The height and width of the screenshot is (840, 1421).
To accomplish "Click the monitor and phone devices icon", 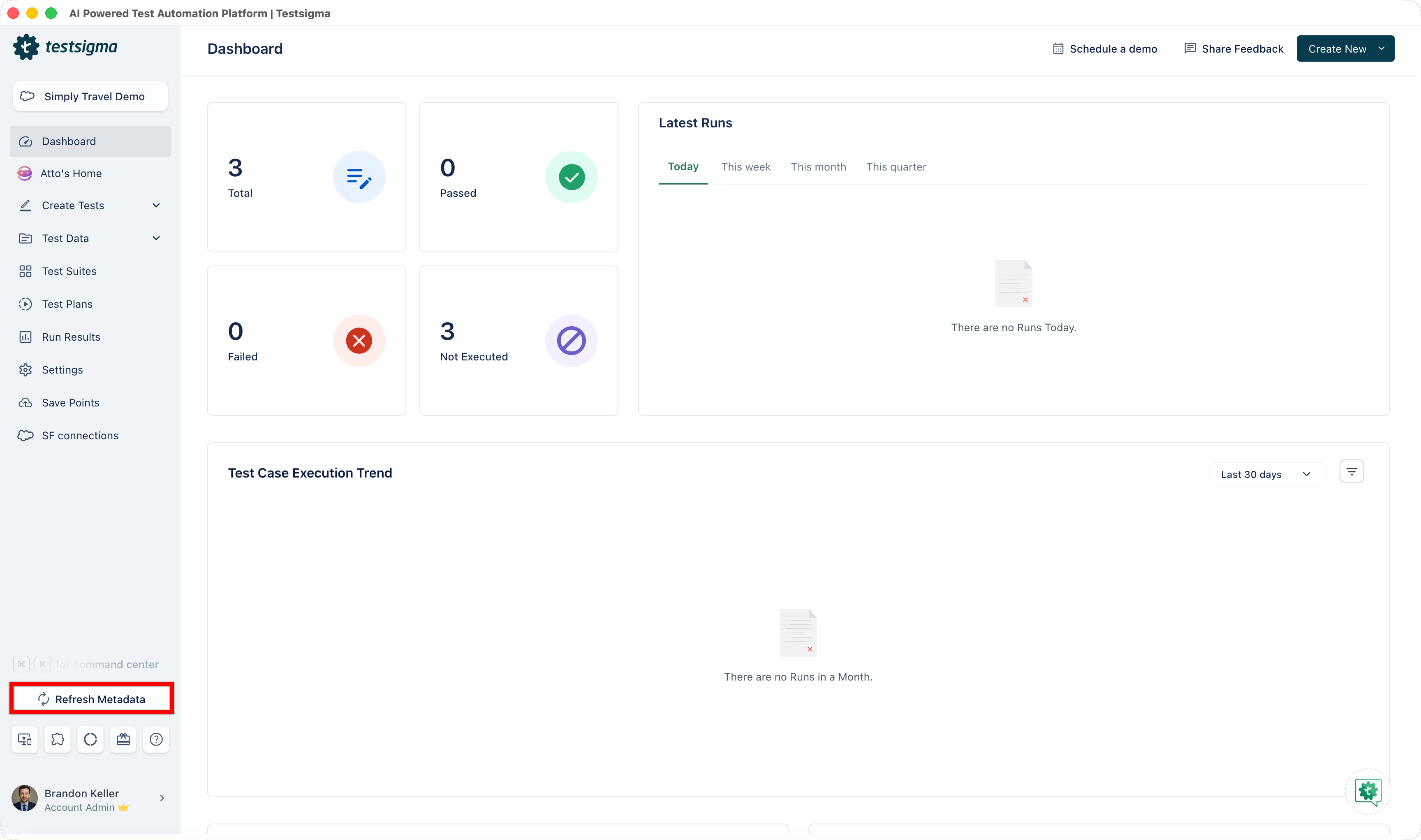I will (25, 739).
